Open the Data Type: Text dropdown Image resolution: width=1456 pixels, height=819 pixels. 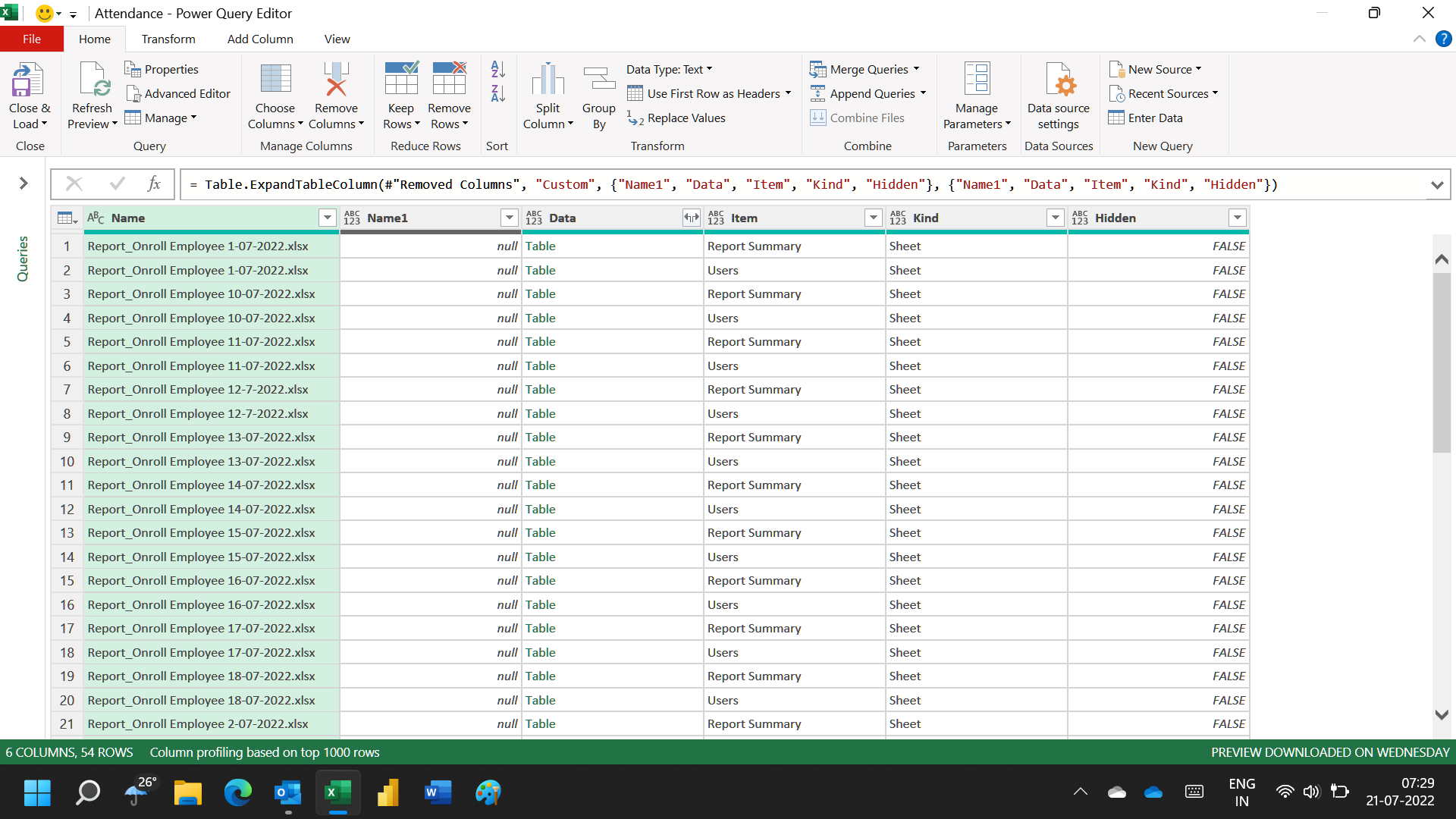tap(669, 69)
